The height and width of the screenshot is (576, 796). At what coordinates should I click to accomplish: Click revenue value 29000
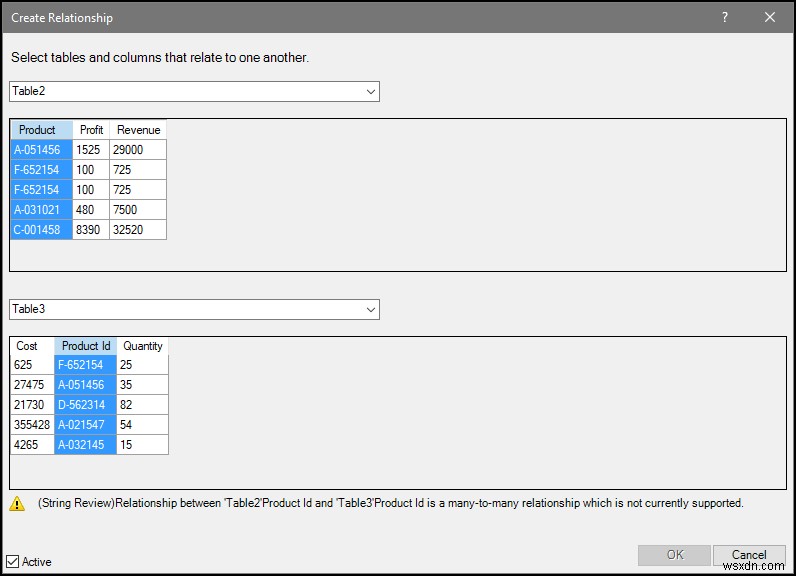tap(138, 150)
